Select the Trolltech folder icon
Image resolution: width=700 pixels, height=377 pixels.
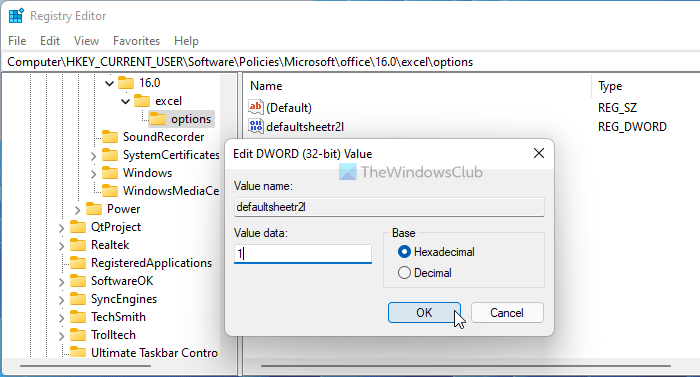(78, 335)
